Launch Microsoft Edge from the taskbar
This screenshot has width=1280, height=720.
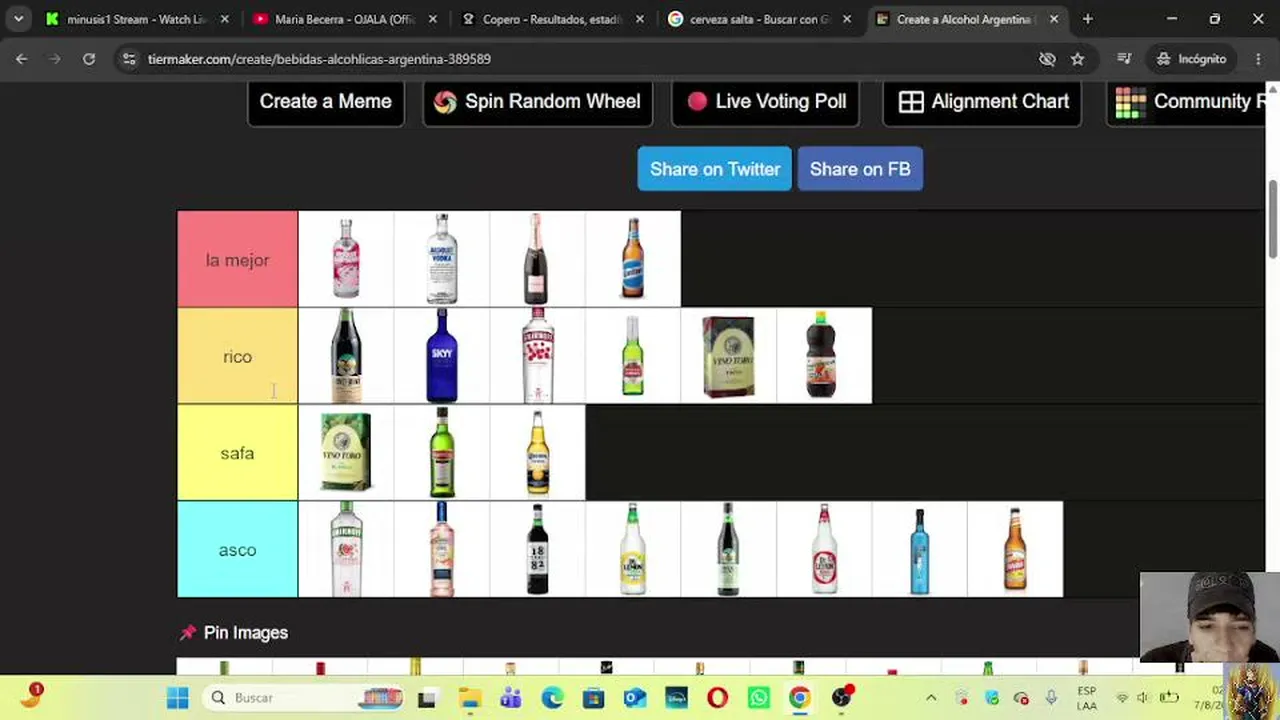[x=552, y=698]
